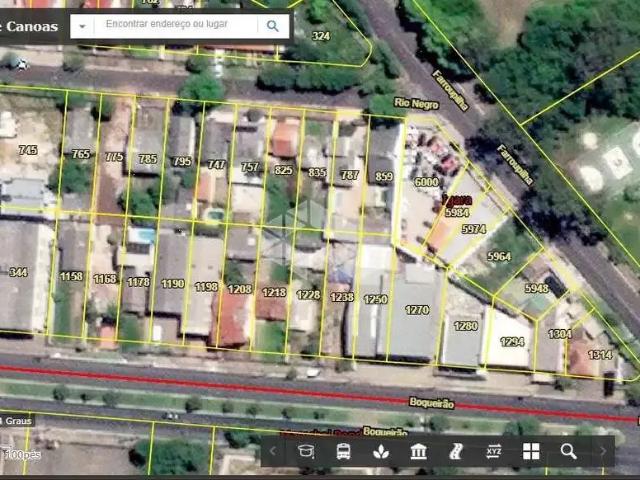Click the '100pés' scale bar label

(x=22, y=455)
